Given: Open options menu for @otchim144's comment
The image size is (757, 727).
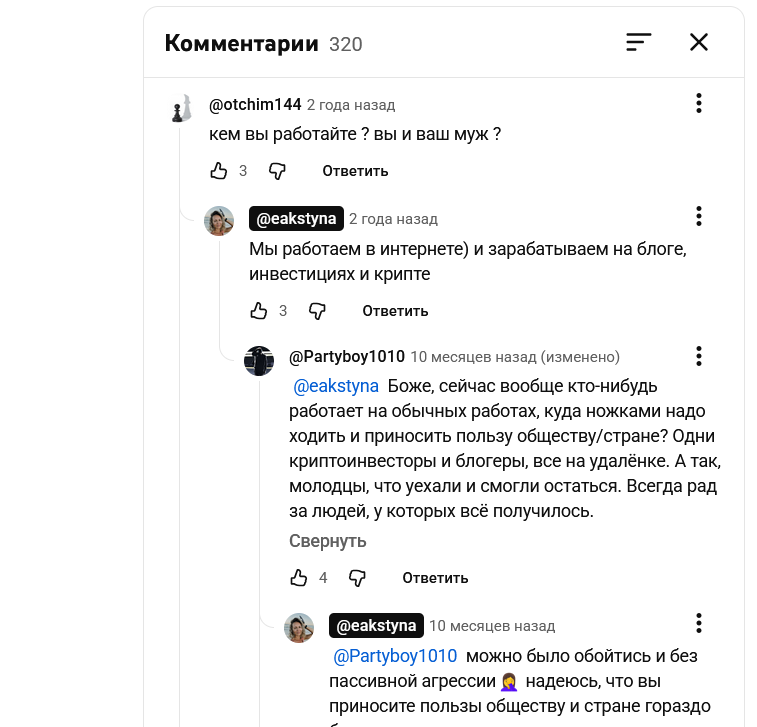Looking at the screenshot, I should [x=699, y=103].
